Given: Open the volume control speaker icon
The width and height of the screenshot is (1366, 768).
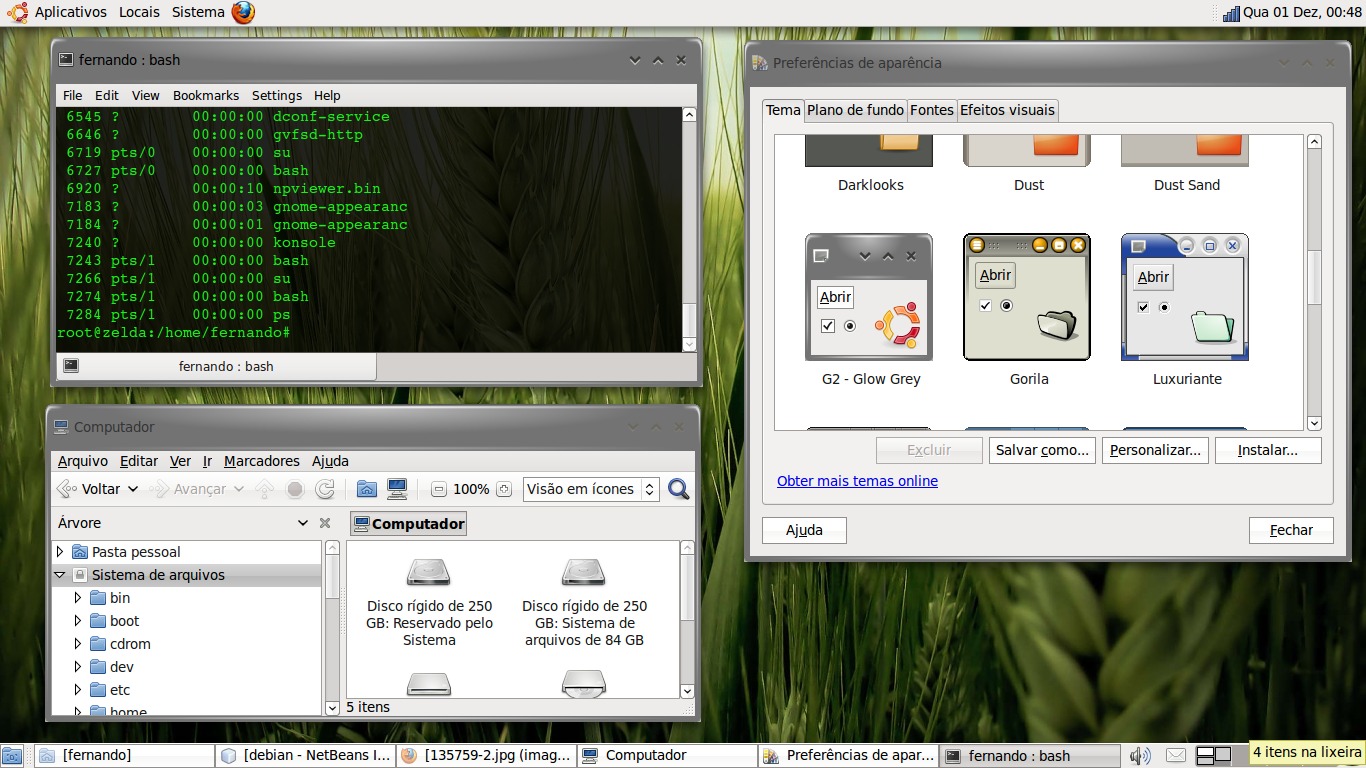Looking at the screenshot, I should 1141,756.
